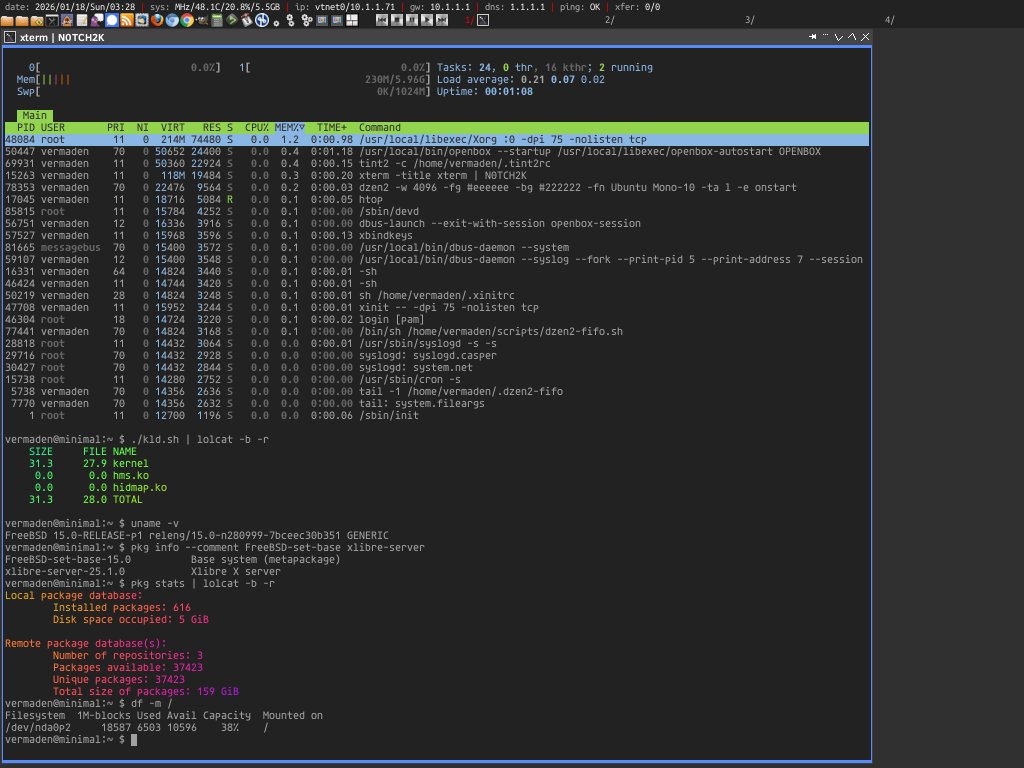Viewport: 1024px width, 768px height.
Task: Click the green arrow launcher icon
Action: pos(232,20)
